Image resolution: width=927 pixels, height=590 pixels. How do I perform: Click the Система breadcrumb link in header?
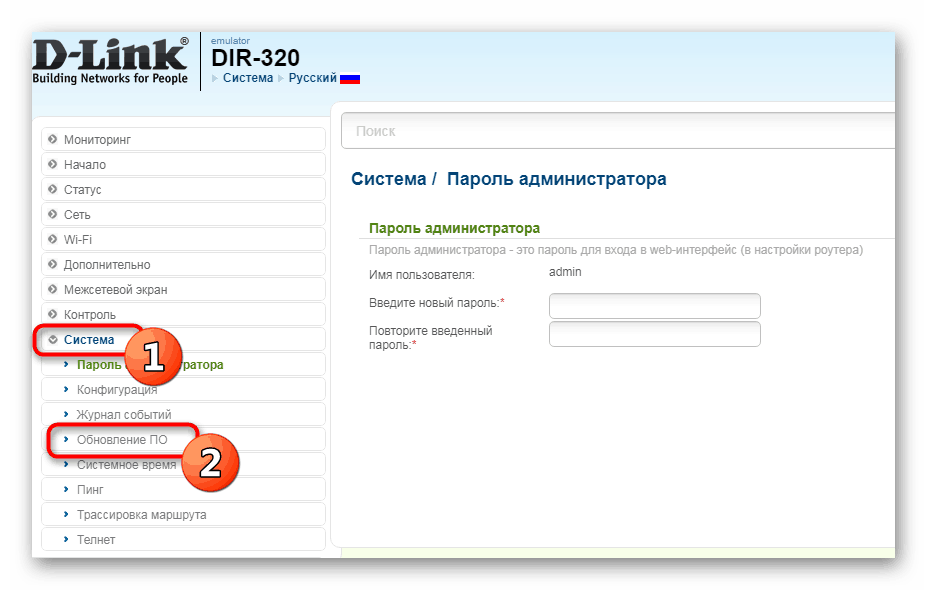[248, 78]
